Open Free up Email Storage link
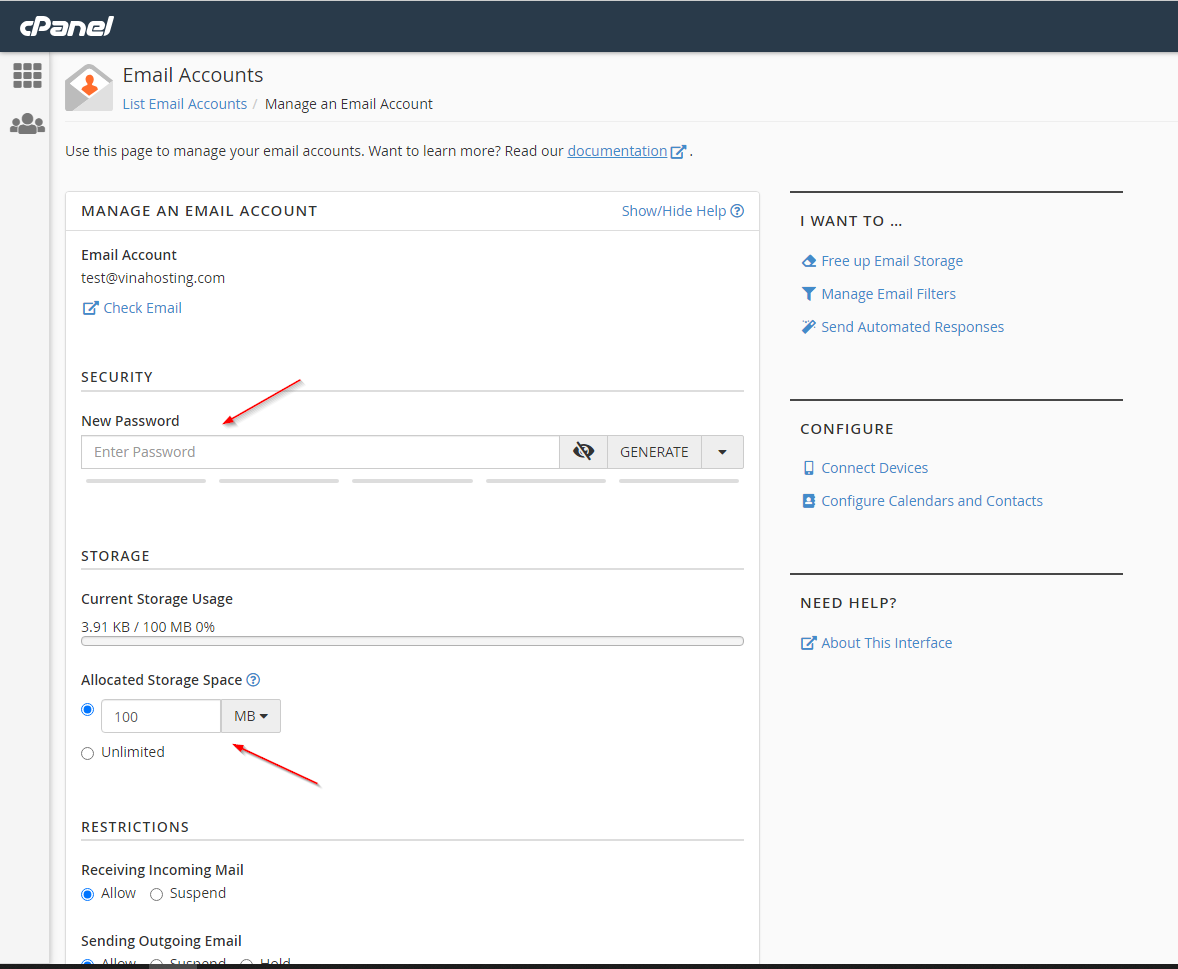 point(891,261)
